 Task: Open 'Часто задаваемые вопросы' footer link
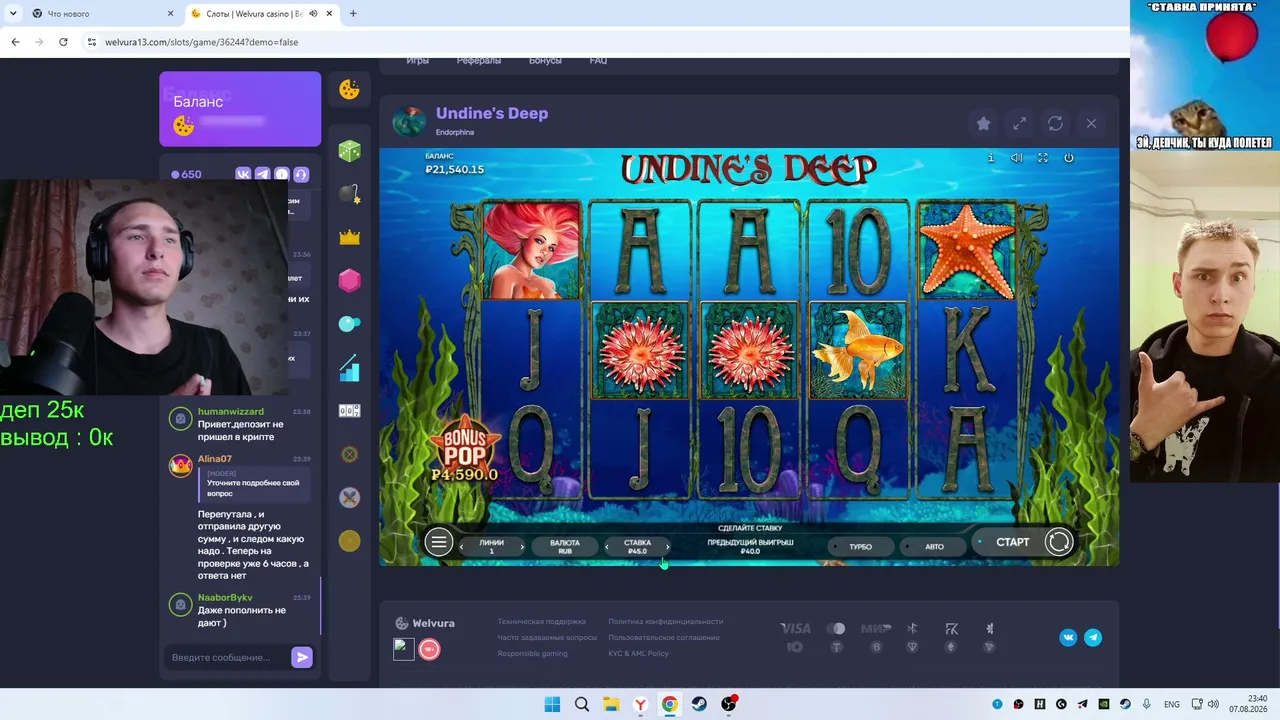pyautogui.click(x=547, y=637)
